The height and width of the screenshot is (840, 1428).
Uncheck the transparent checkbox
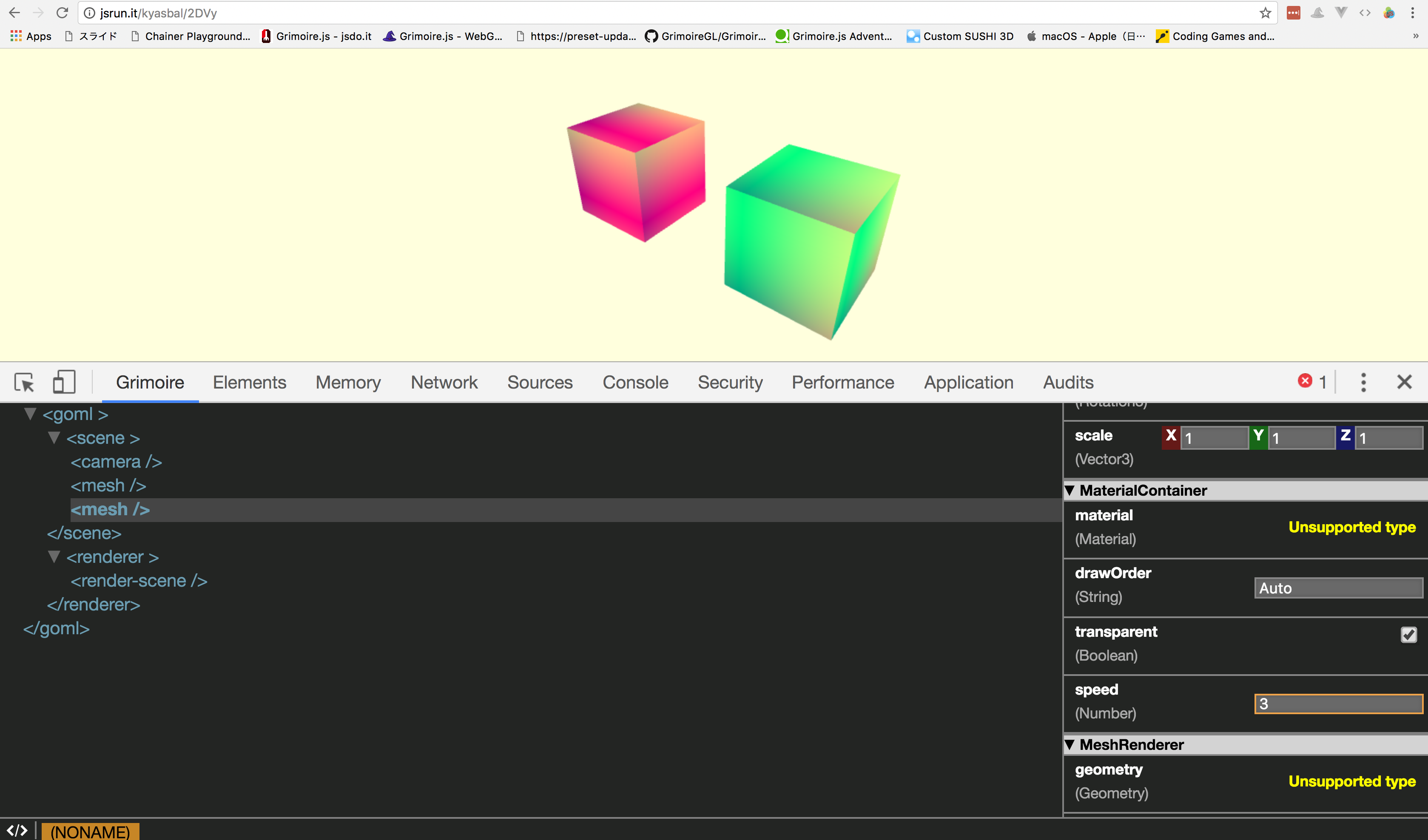[x=1409, y=634]
